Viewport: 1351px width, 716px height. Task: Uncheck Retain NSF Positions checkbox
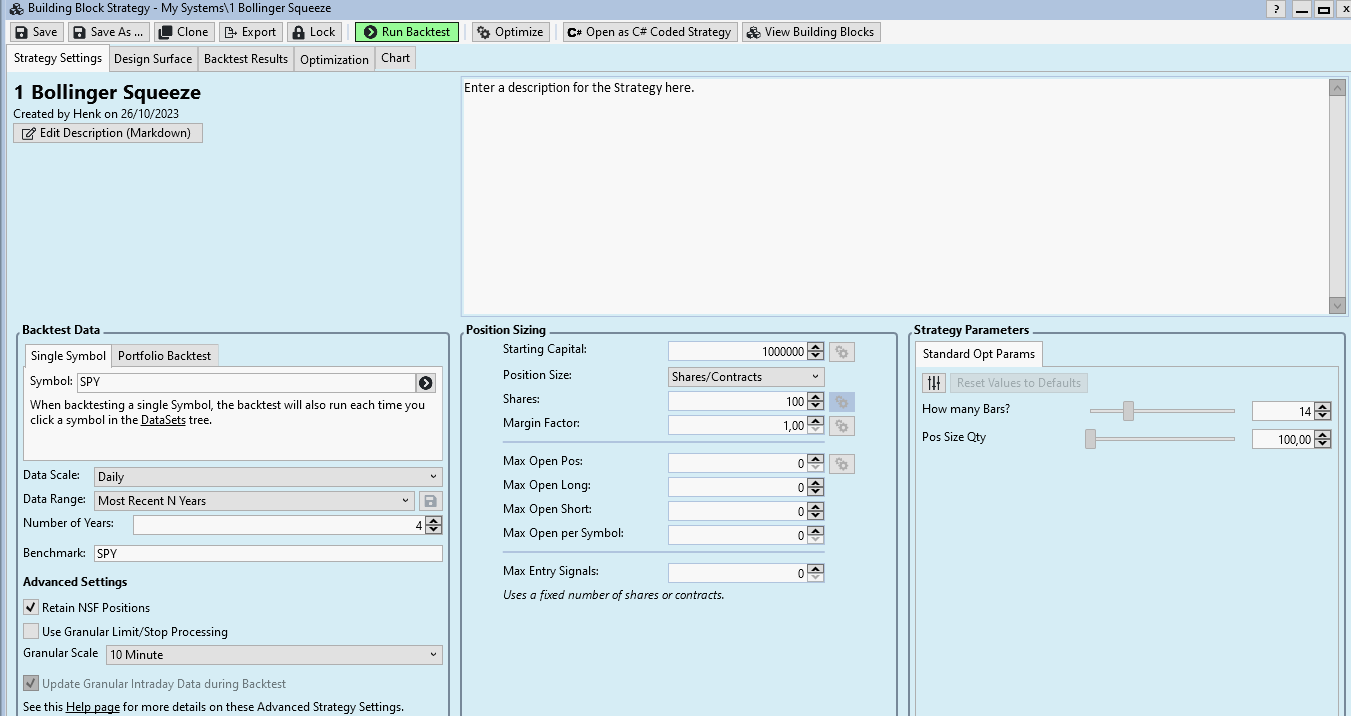[x=31, y=607]
